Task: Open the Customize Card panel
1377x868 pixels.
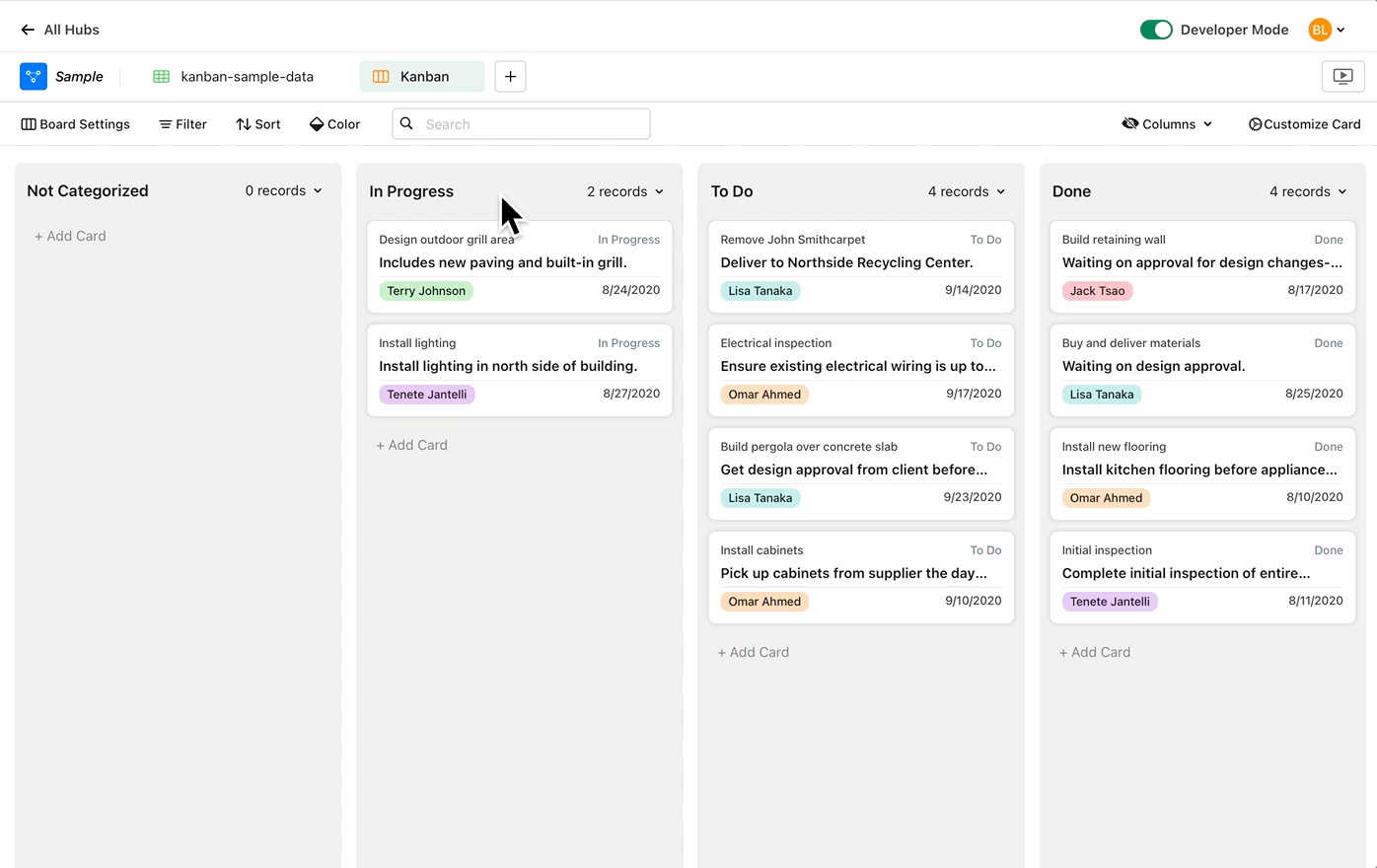Action: tap(1304, 124)
